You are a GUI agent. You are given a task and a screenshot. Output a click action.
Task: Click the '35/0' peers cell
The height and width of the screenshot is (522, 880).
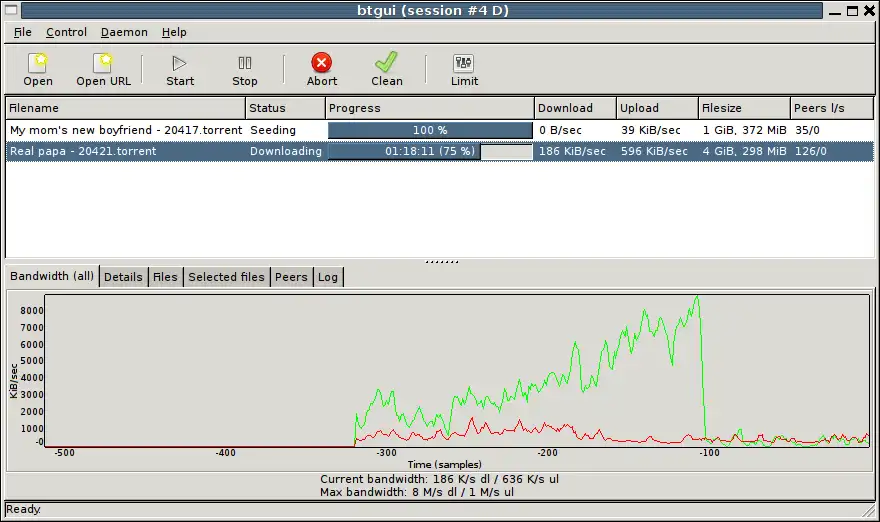tap(807, 130)
